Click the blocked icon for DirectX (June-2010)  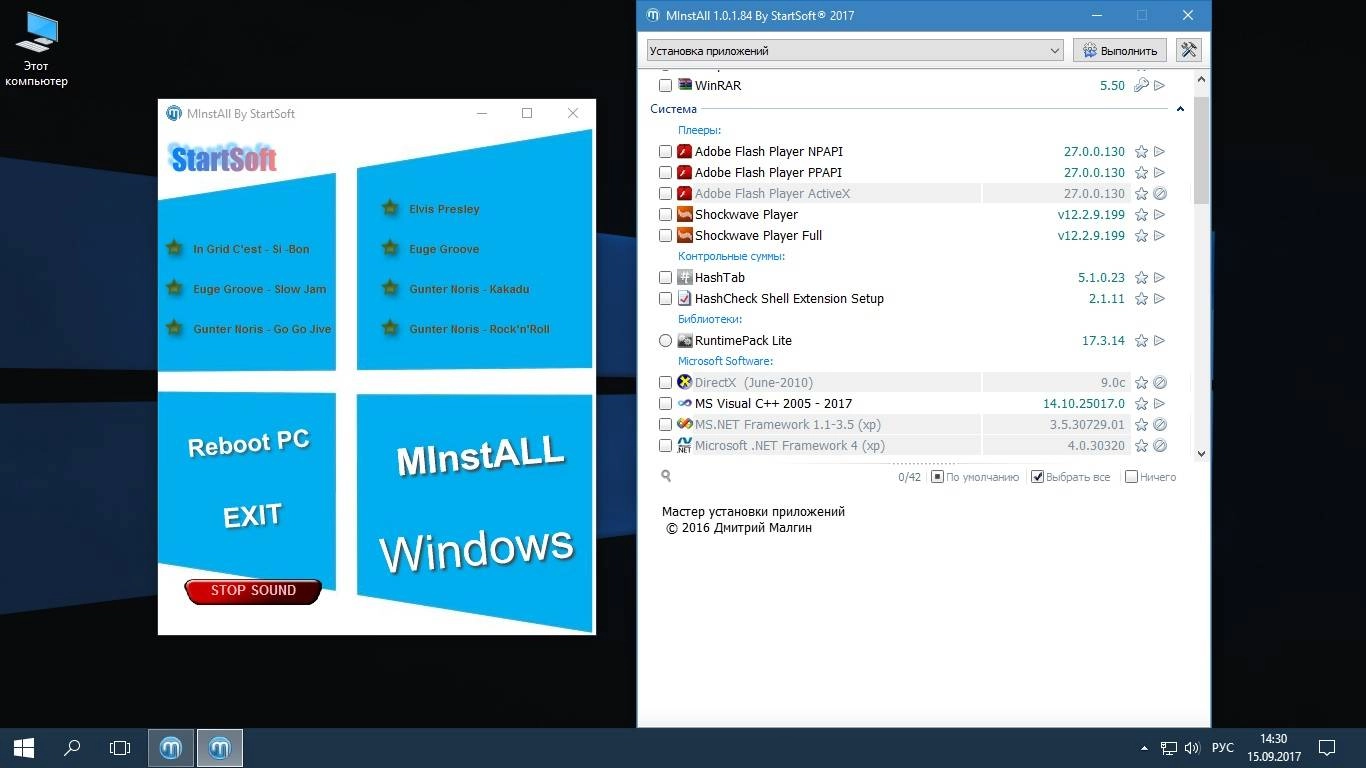point(1160,383)
